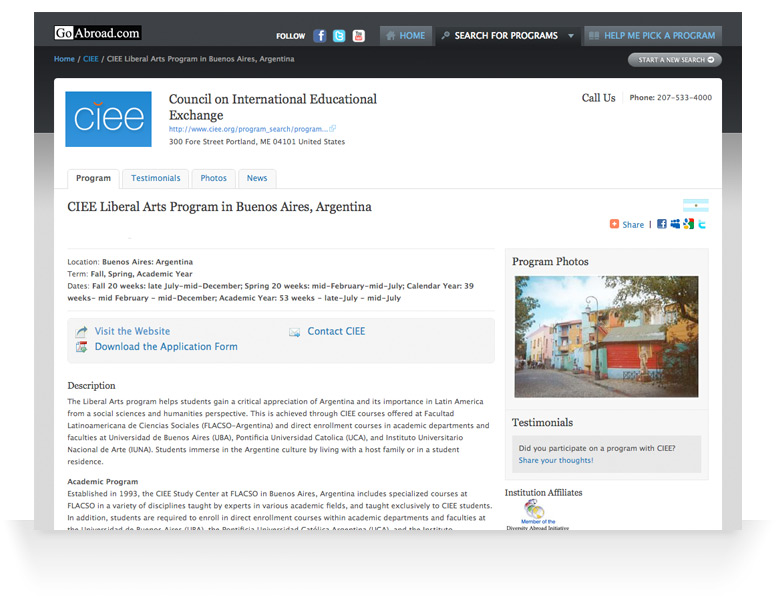The image size is (776, 600).
Task: Follow the Home breadcrumb link
Action: pos(64,59)
